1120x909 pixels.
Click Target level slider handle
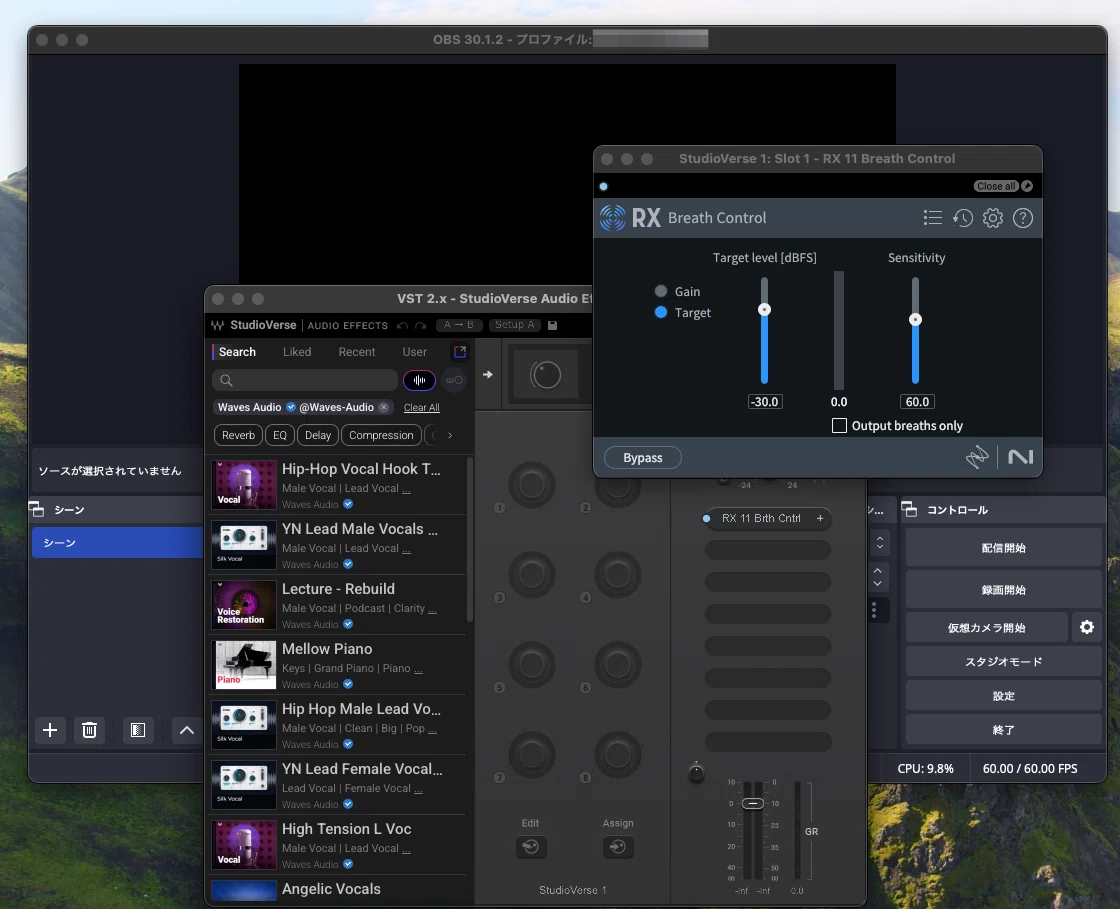764,309
